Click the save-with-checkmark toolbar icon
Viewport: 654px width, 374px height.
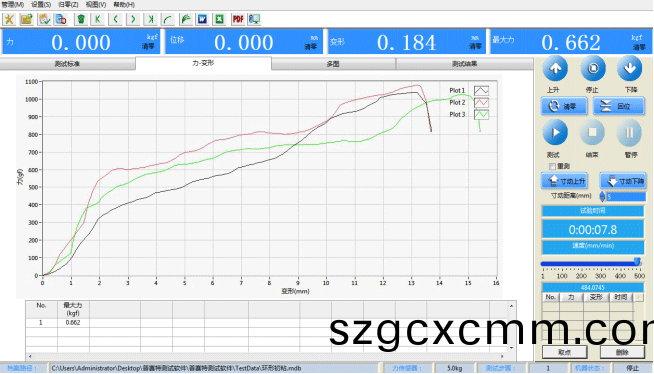click(x=44, y=19)
